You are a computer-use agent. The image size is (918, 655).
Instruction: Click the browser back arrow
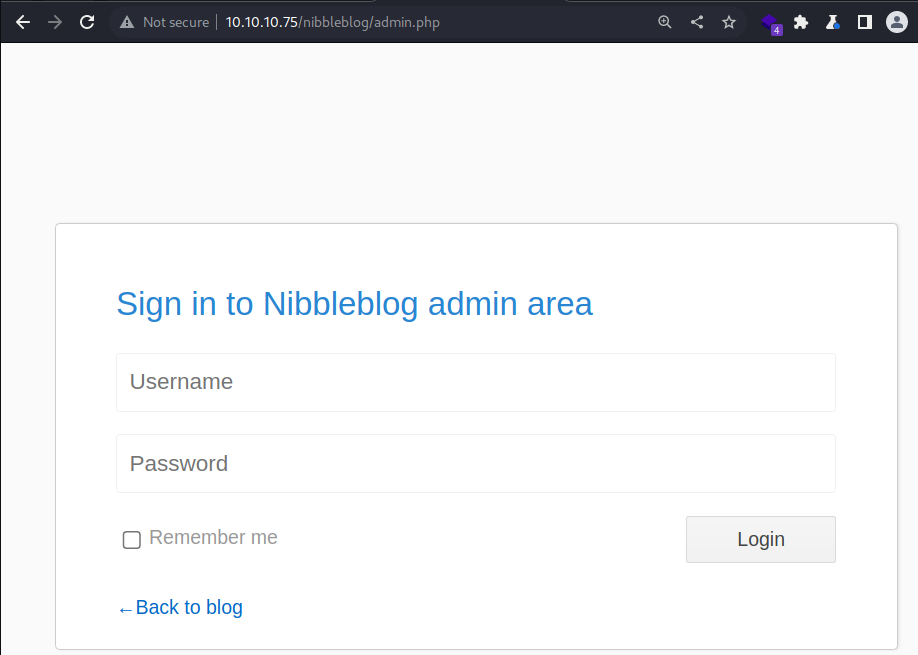(x=23, y=22)
